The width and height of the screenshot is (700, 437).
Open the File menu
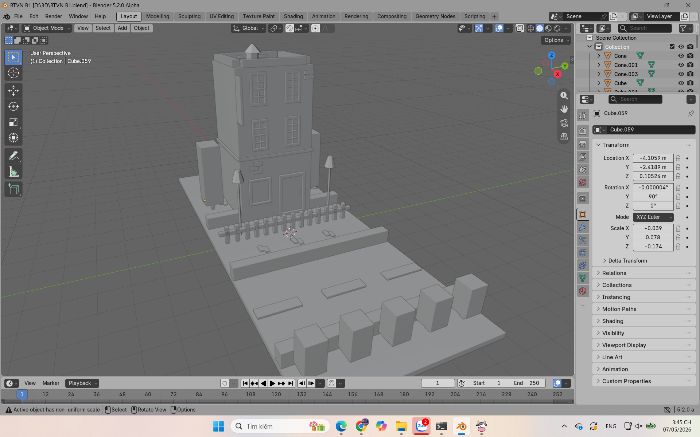[18, 16]
